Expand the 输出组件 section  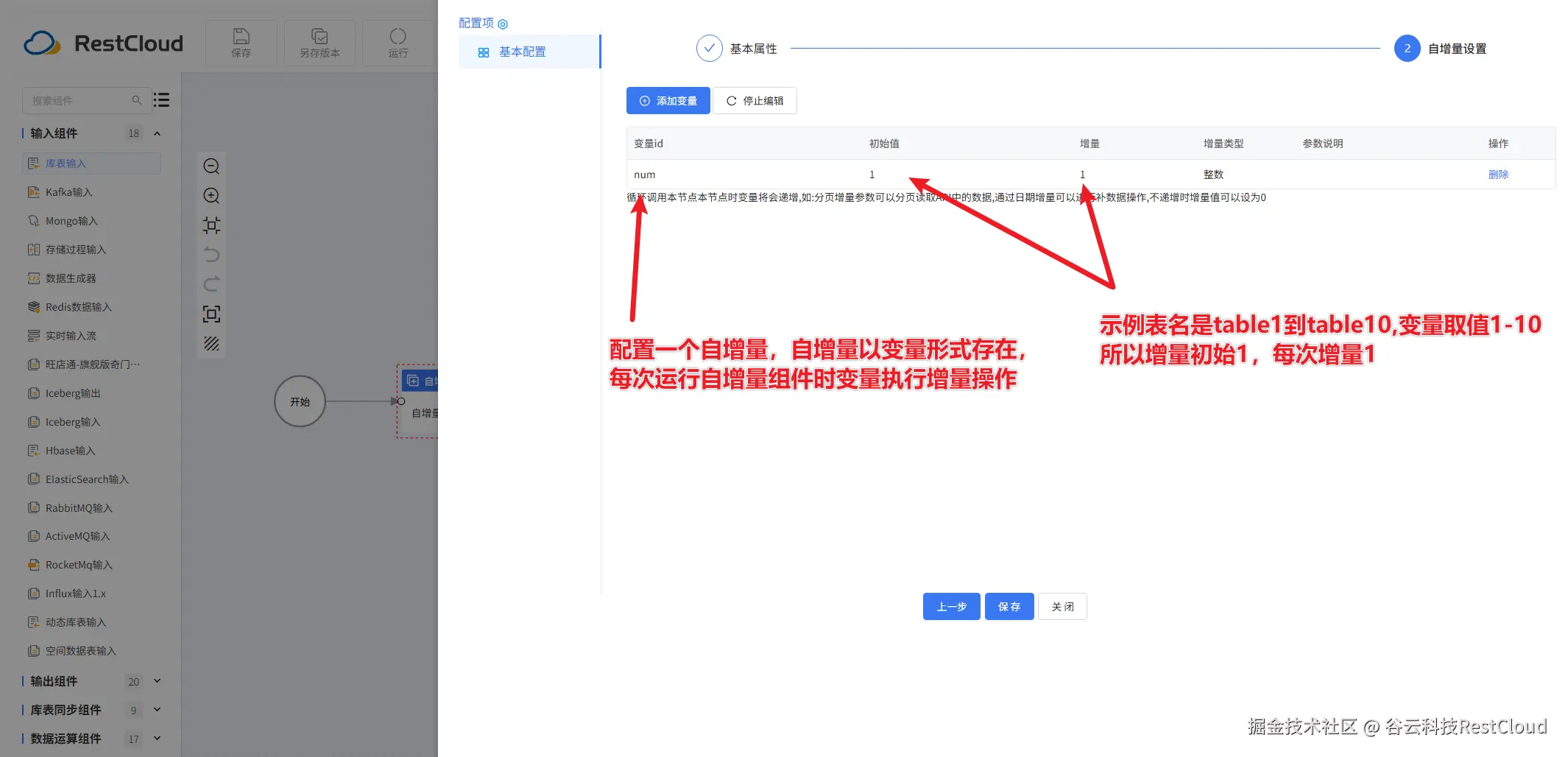(x=157, y=681)
